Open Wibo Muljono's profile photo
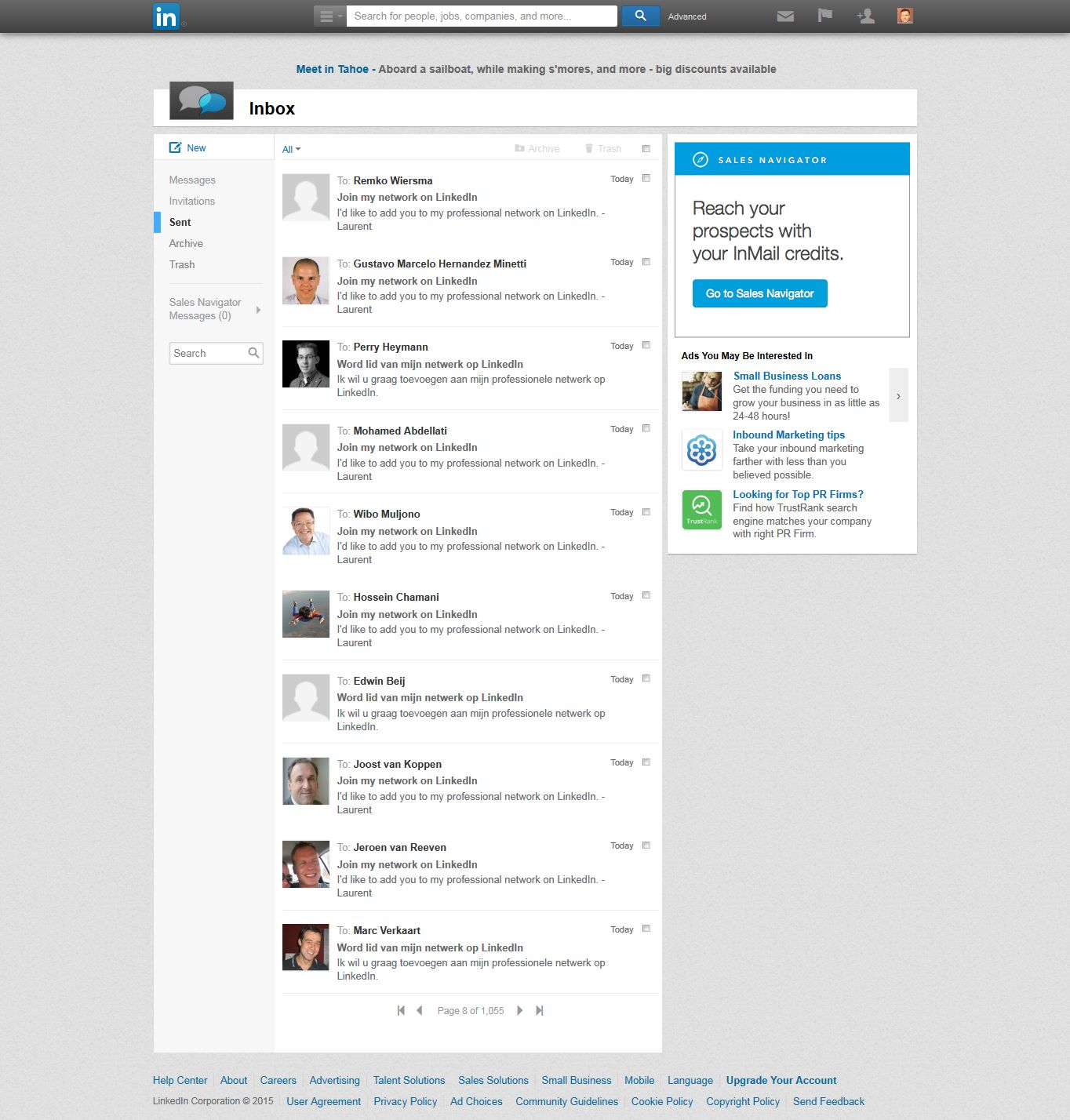This screenshot has height=1120, width=1070. click(x=306, y=532)
